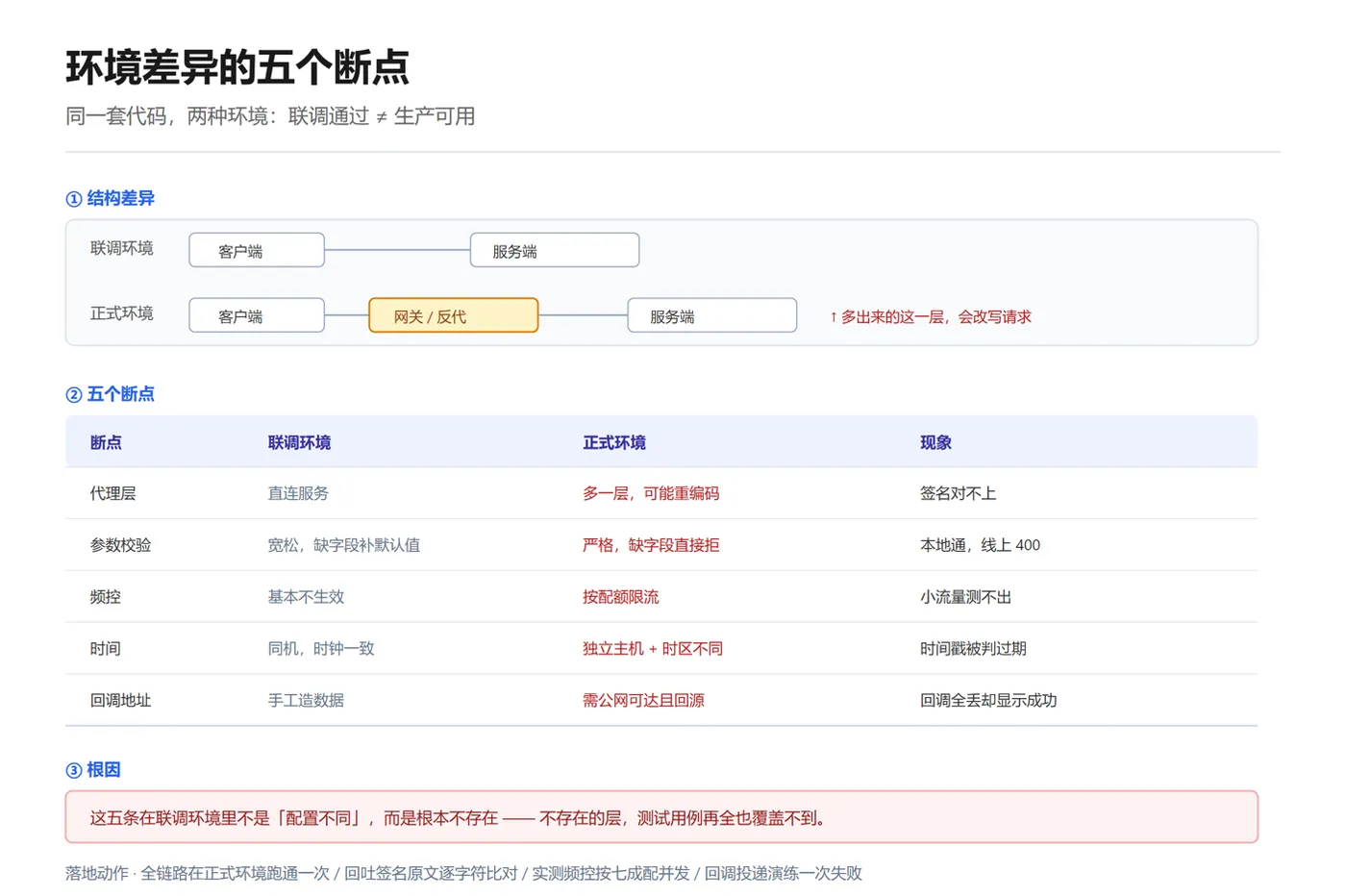Click the red 严格，缺字段直接拒 cell
Screen dimensions: 1346x896
point(651,545)
